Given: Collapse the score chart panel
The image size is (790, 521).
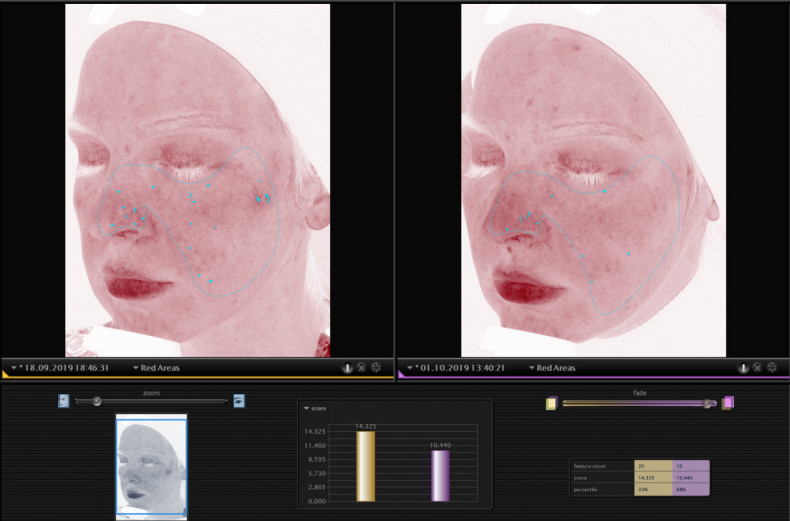Looking at the screenshot, I should coord(305,408).
